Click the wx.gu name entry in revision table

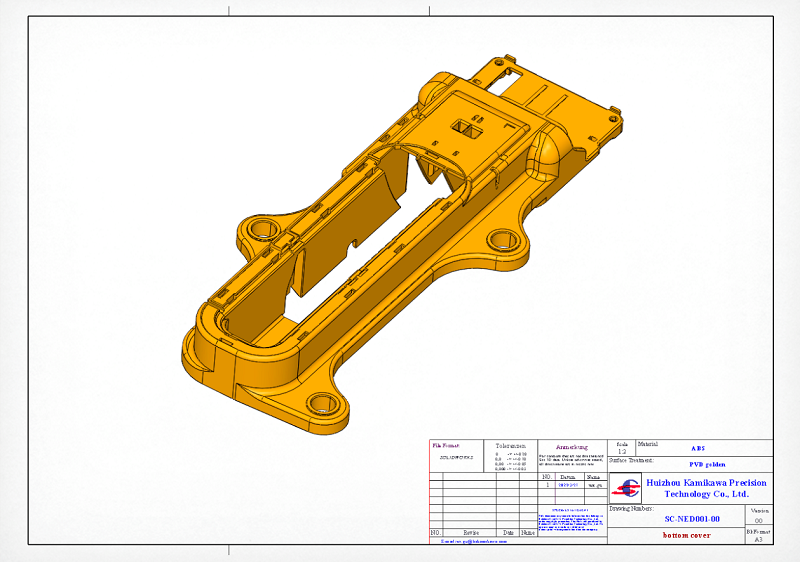[593, 485]
